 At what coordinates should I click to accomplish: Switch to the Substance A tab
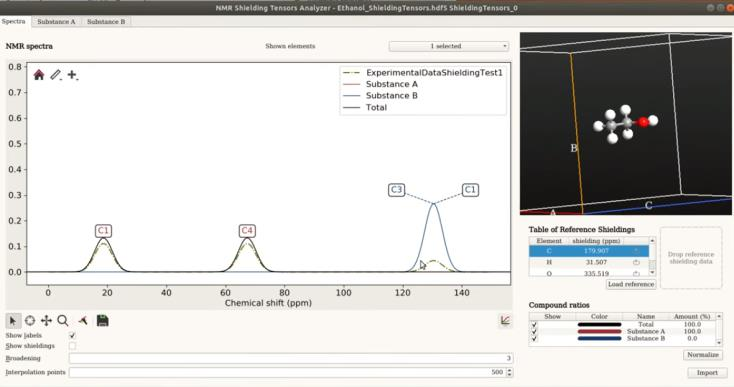[x=56, y=22]
